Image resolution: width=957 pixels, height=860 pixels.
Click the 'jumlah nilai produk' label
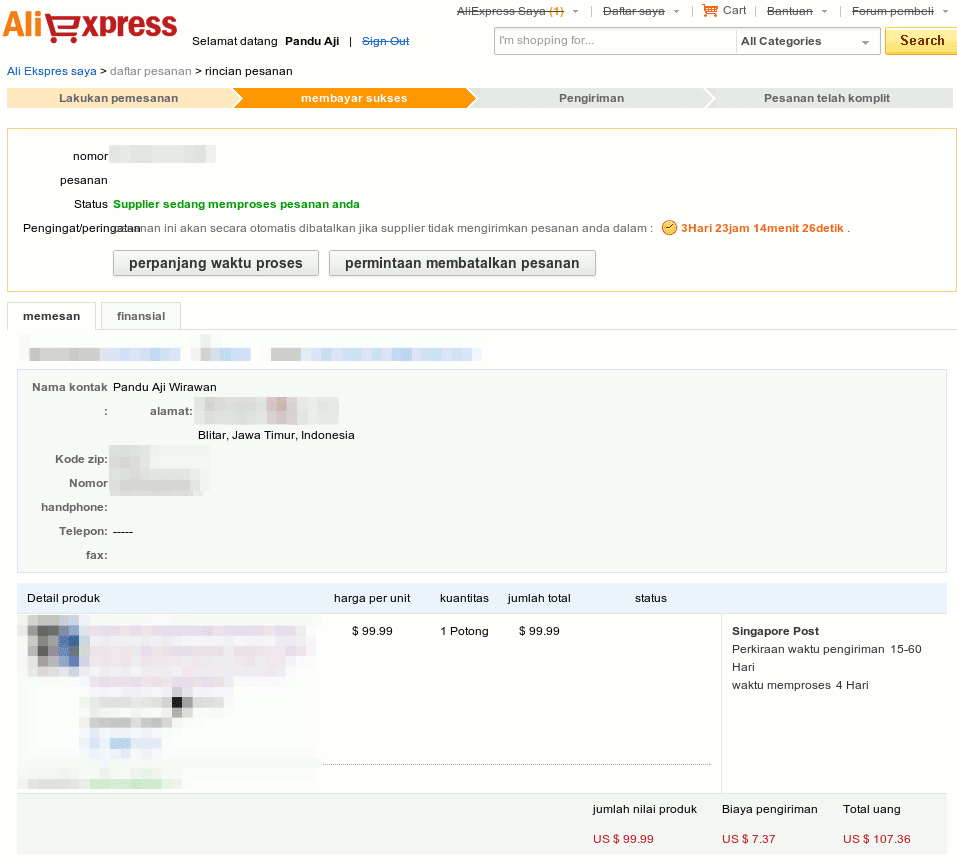tap(645, 809)
